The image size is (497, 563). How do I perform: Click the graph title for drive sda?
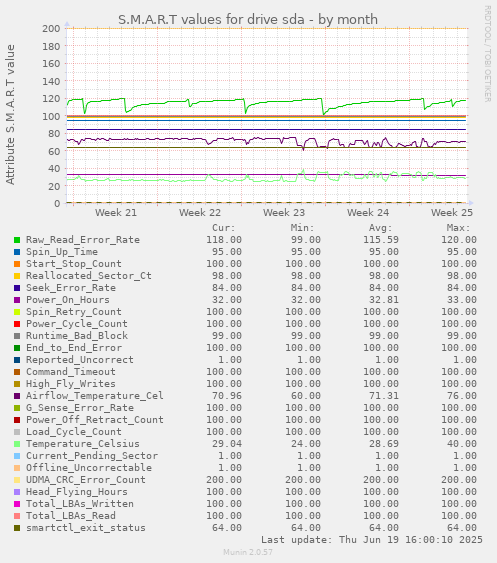(x=248, y=19)
